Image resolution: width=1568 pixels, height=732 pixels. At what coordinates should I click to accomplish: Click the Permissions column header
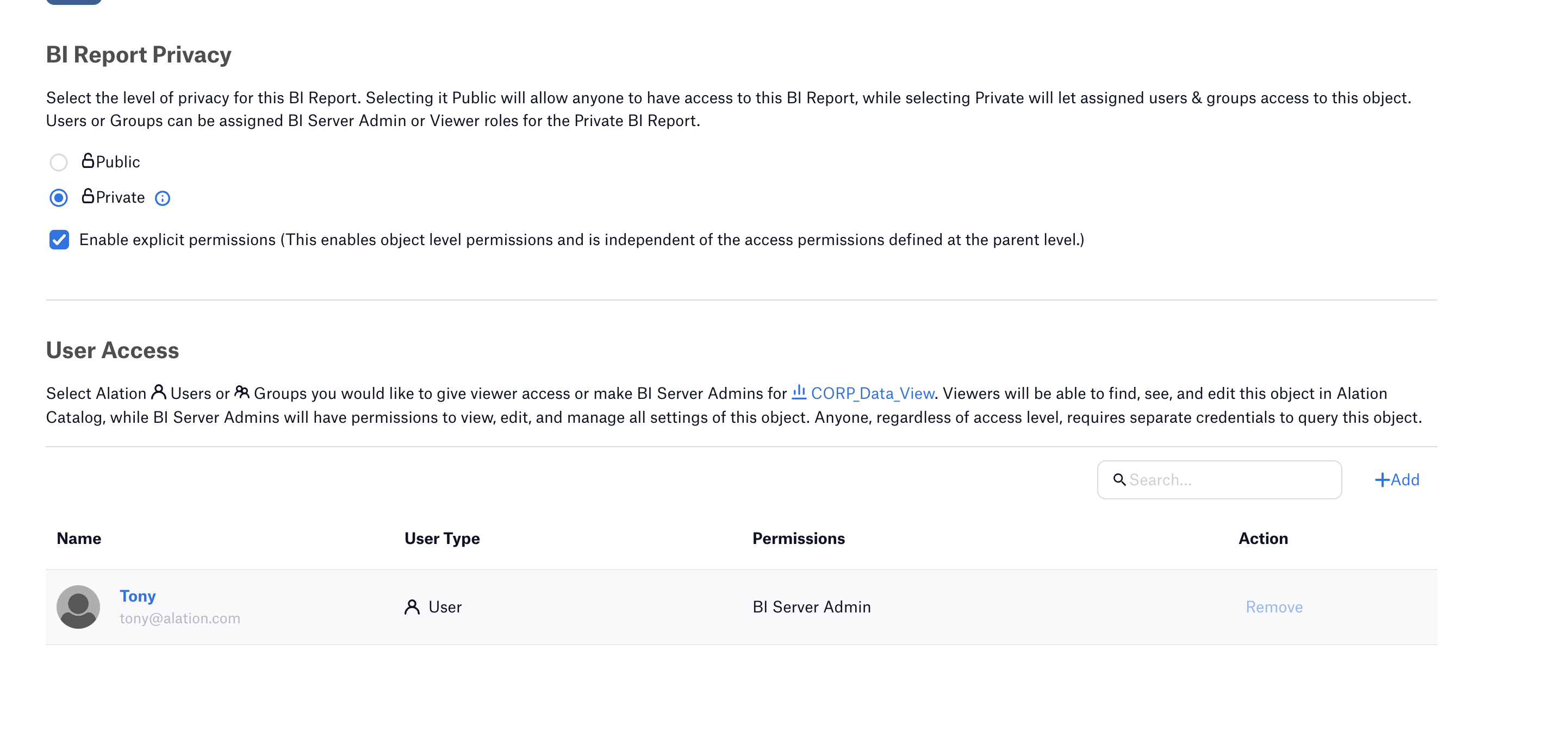point(799,539)
